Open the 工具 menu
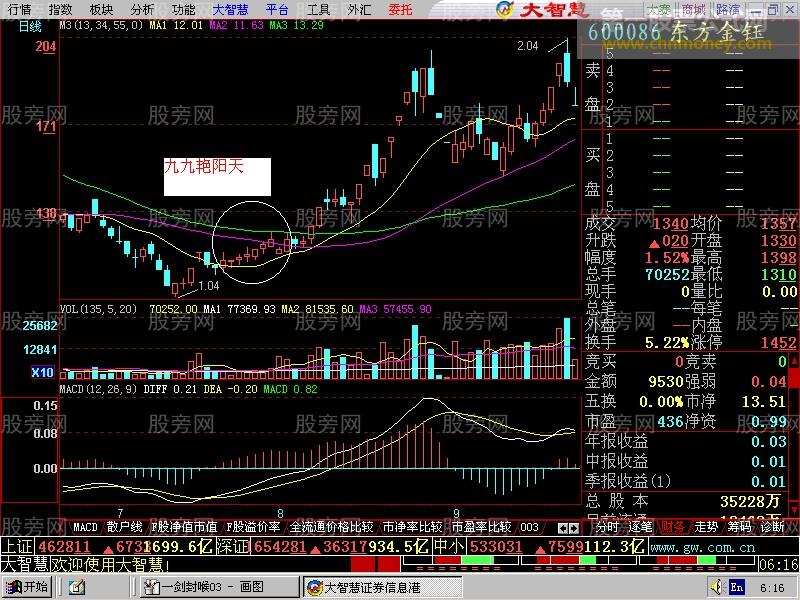 318,9
